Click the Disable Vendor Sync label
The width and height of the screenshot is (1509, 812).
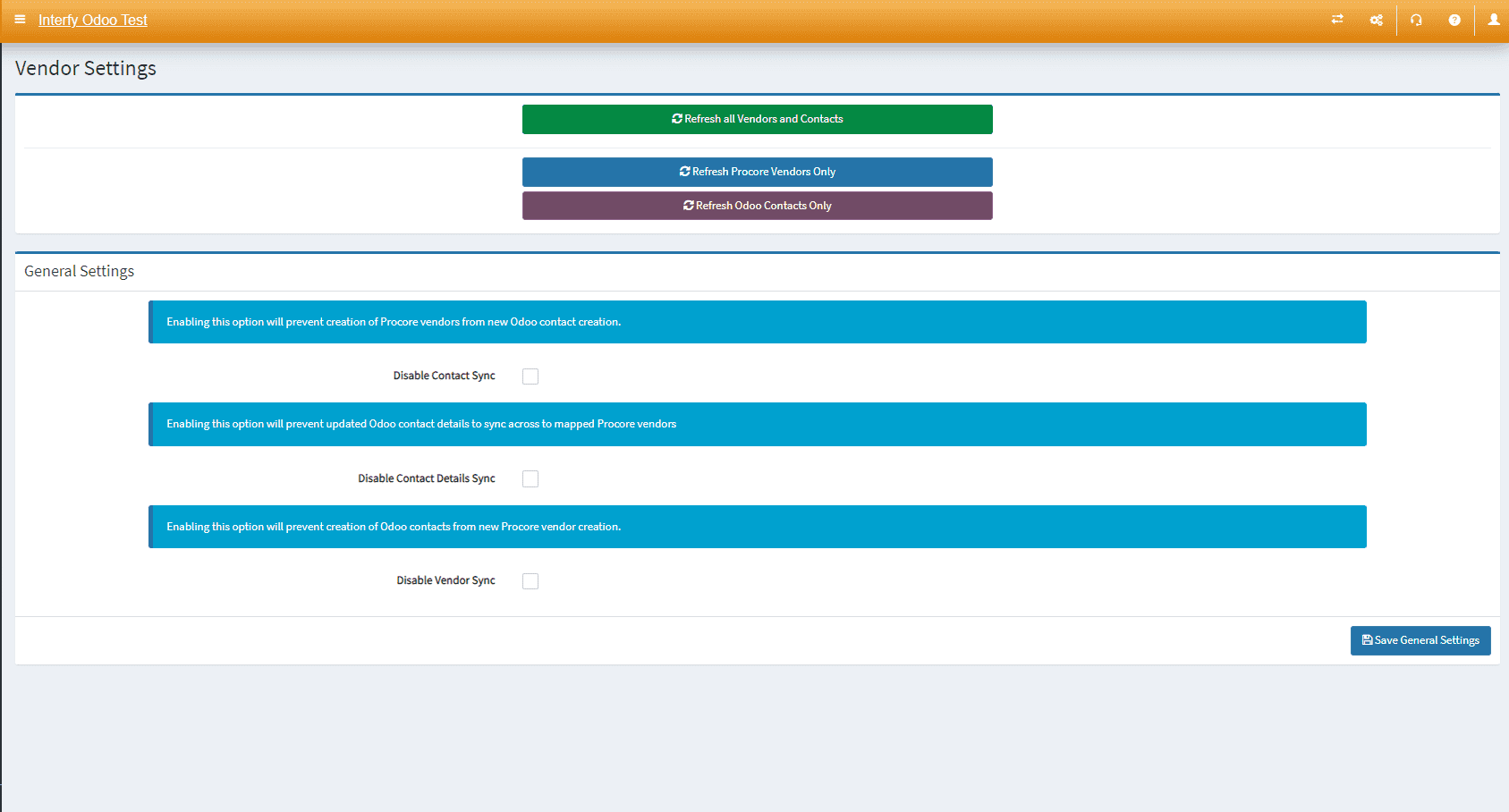point(445,580)
